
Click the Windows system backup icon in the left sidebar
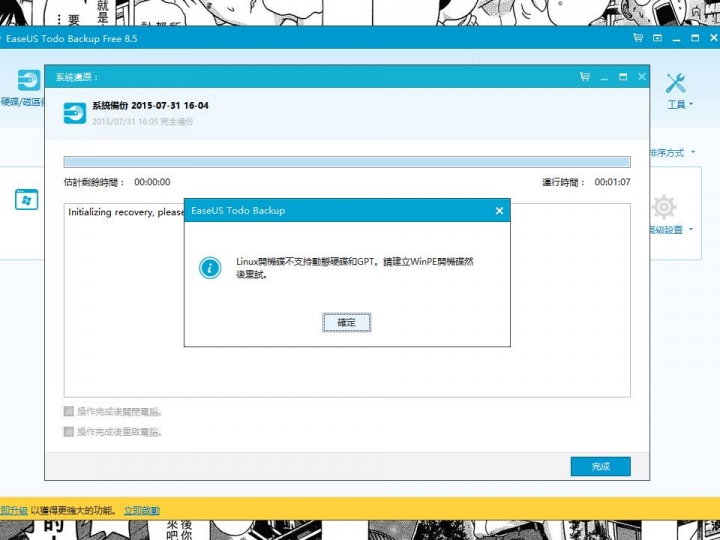click(27, 200)
